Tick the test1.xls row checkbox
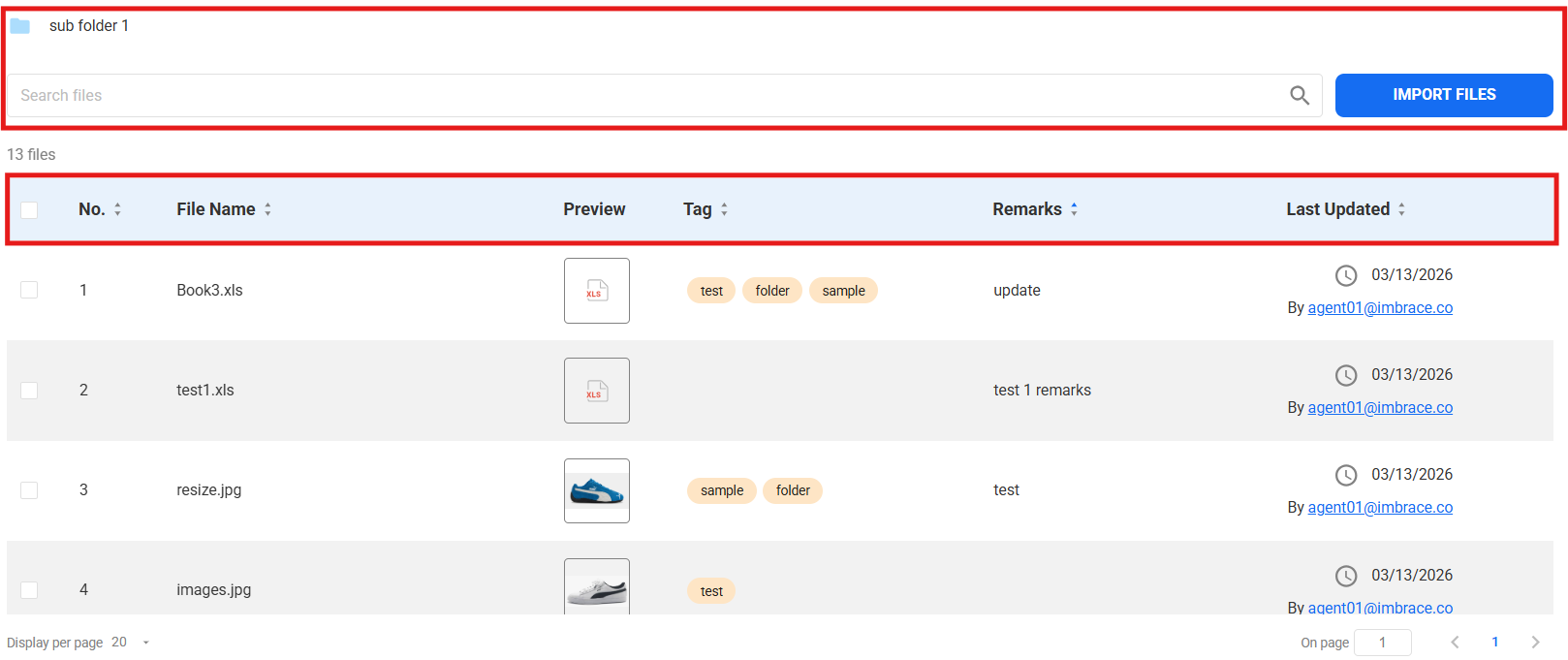 pyautogui.click(x=29, y=390)
